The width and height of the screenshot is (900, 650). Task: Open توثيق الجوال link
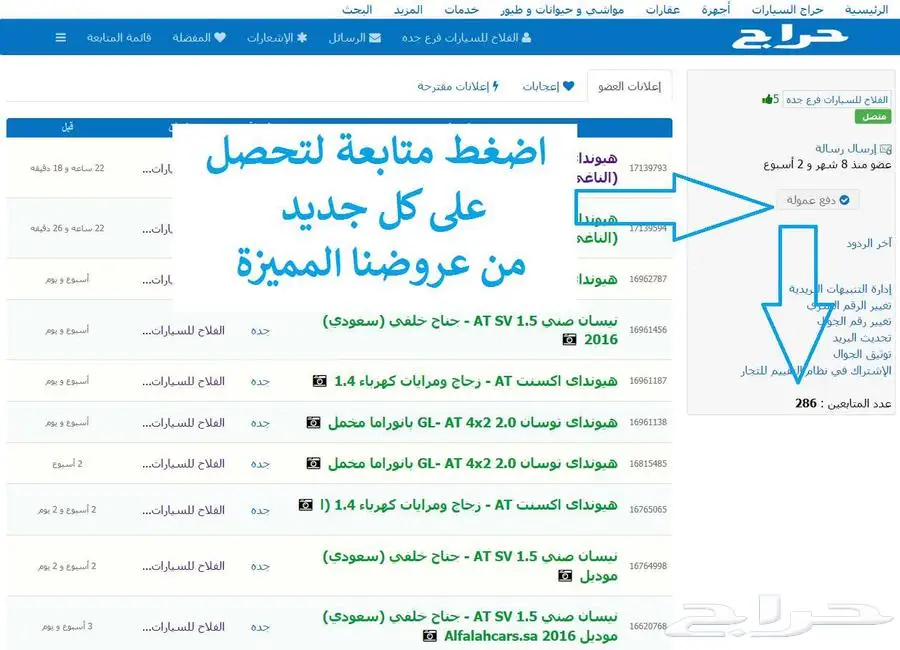(862, 354)
